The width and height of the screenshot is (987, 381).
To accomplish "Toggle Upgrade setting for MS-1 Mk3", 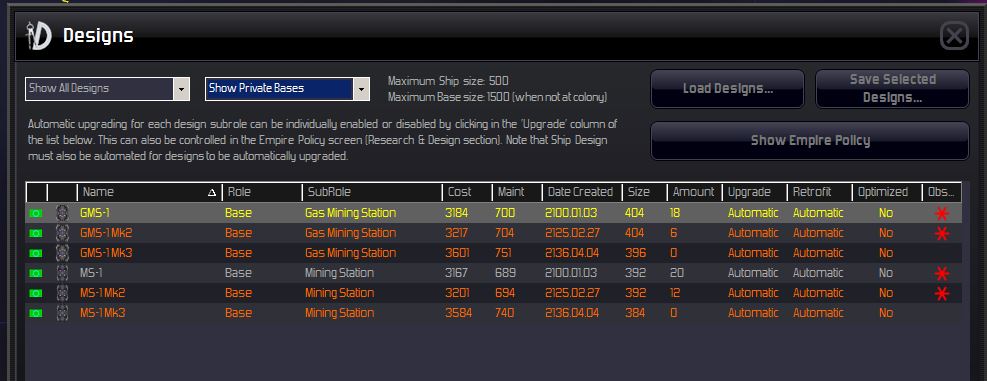I will [x=753, y=313].
